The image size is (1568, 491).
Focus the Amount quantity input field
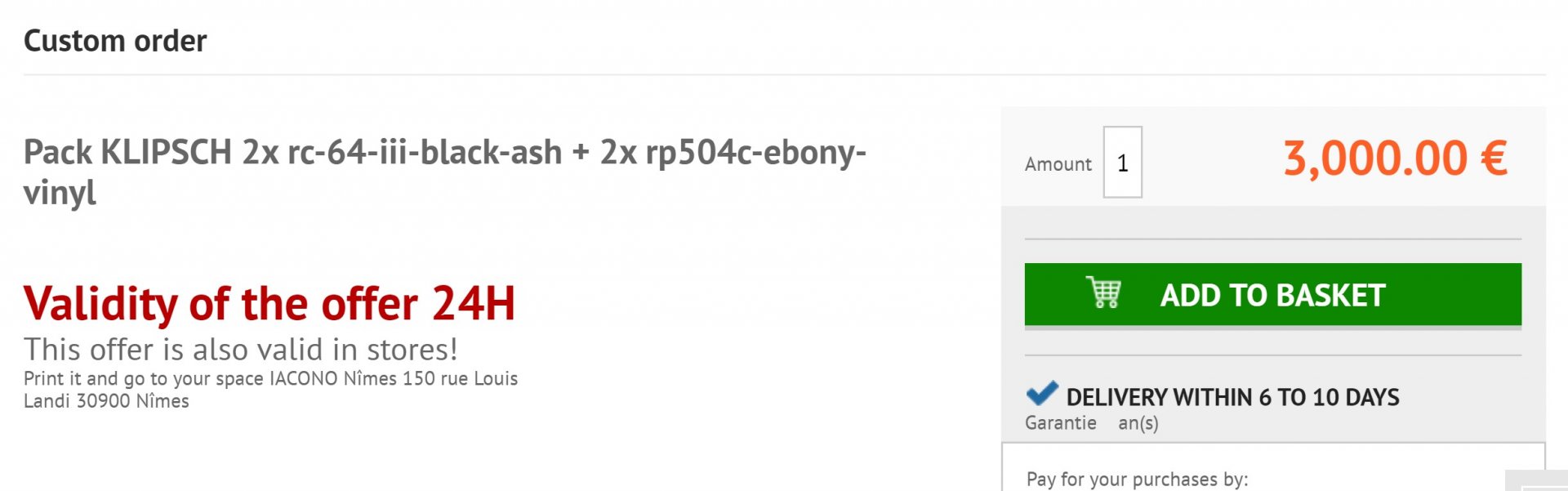[1122, 163]
